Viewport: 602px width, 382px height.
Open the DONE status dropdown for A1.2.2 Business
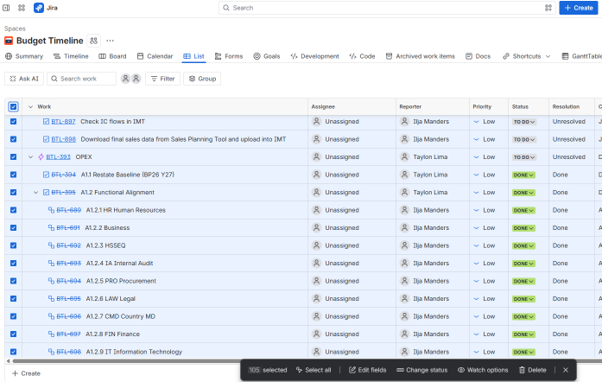pos(524,228)
